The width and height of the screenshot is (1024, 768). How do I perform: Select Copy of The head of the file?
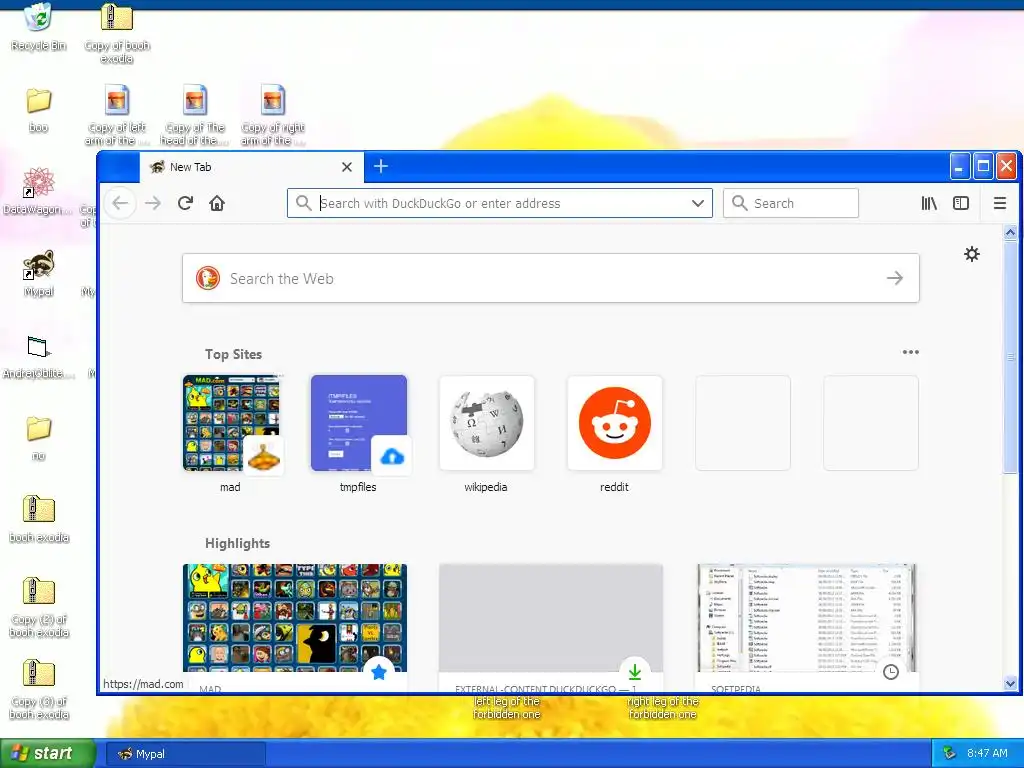[x=195, y=115]
